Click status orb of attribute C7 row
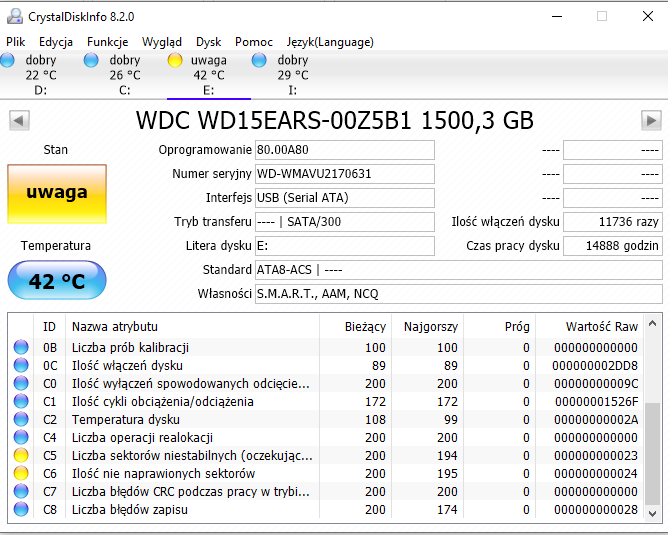 tap(21, 492)
